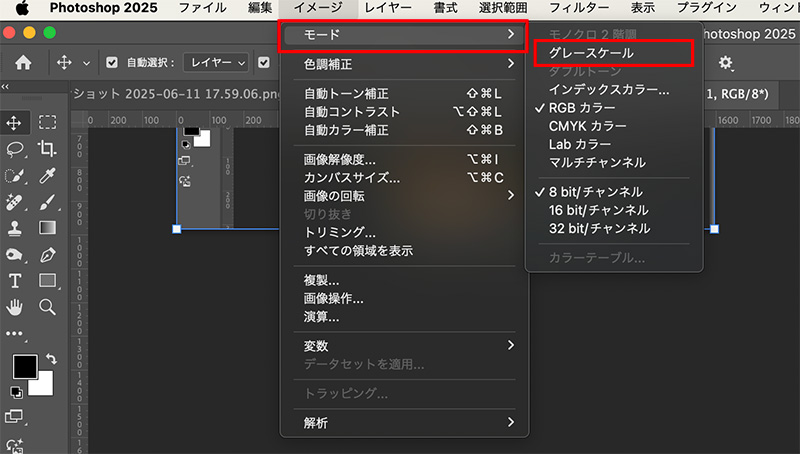Open the 書式 menu
Viewport: 800px width, 454px height.
[x=445, y=8]
